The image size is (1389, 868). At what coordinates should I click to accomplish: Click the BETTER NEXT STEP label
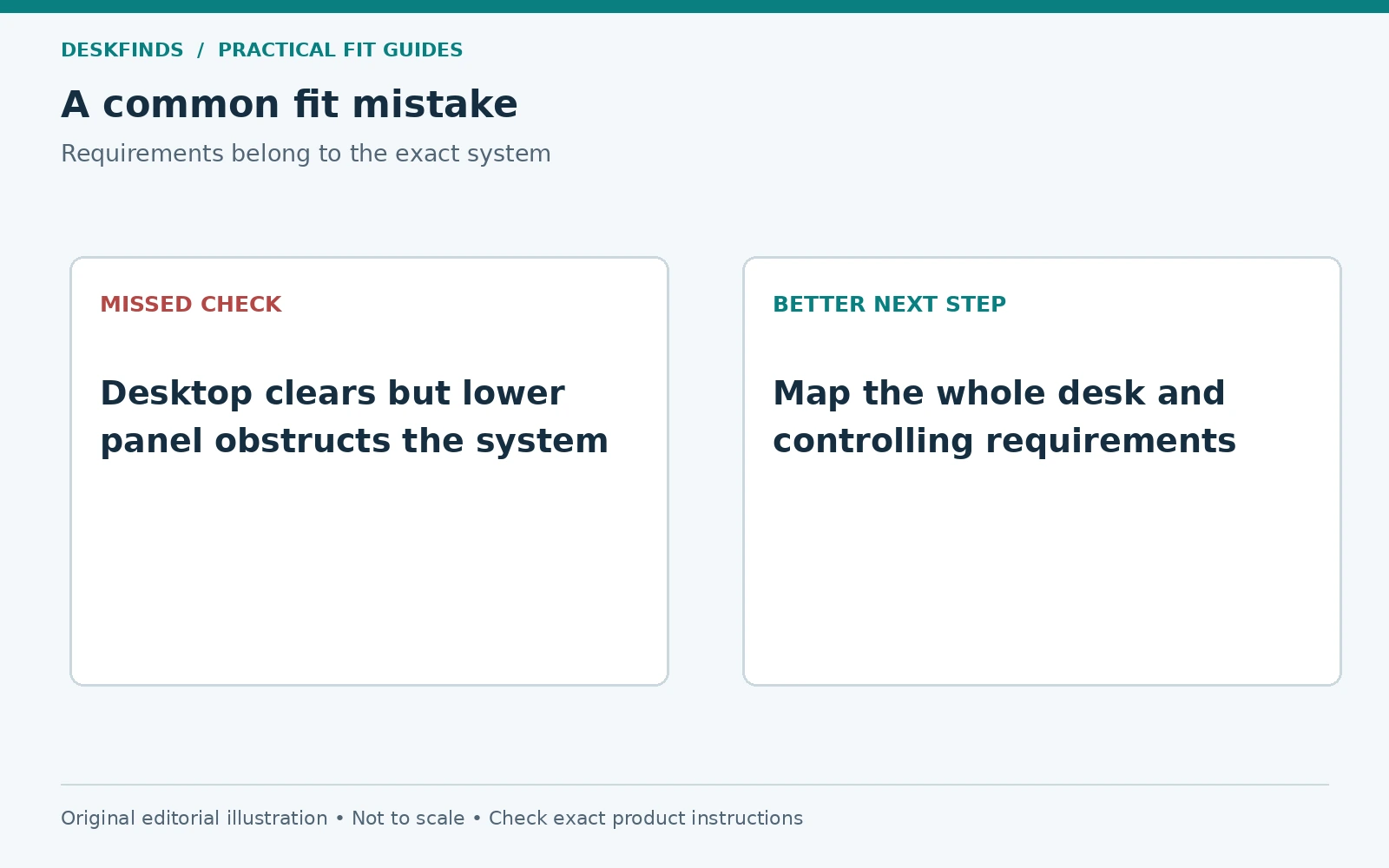pyautogui.click(x=890, y=305)
